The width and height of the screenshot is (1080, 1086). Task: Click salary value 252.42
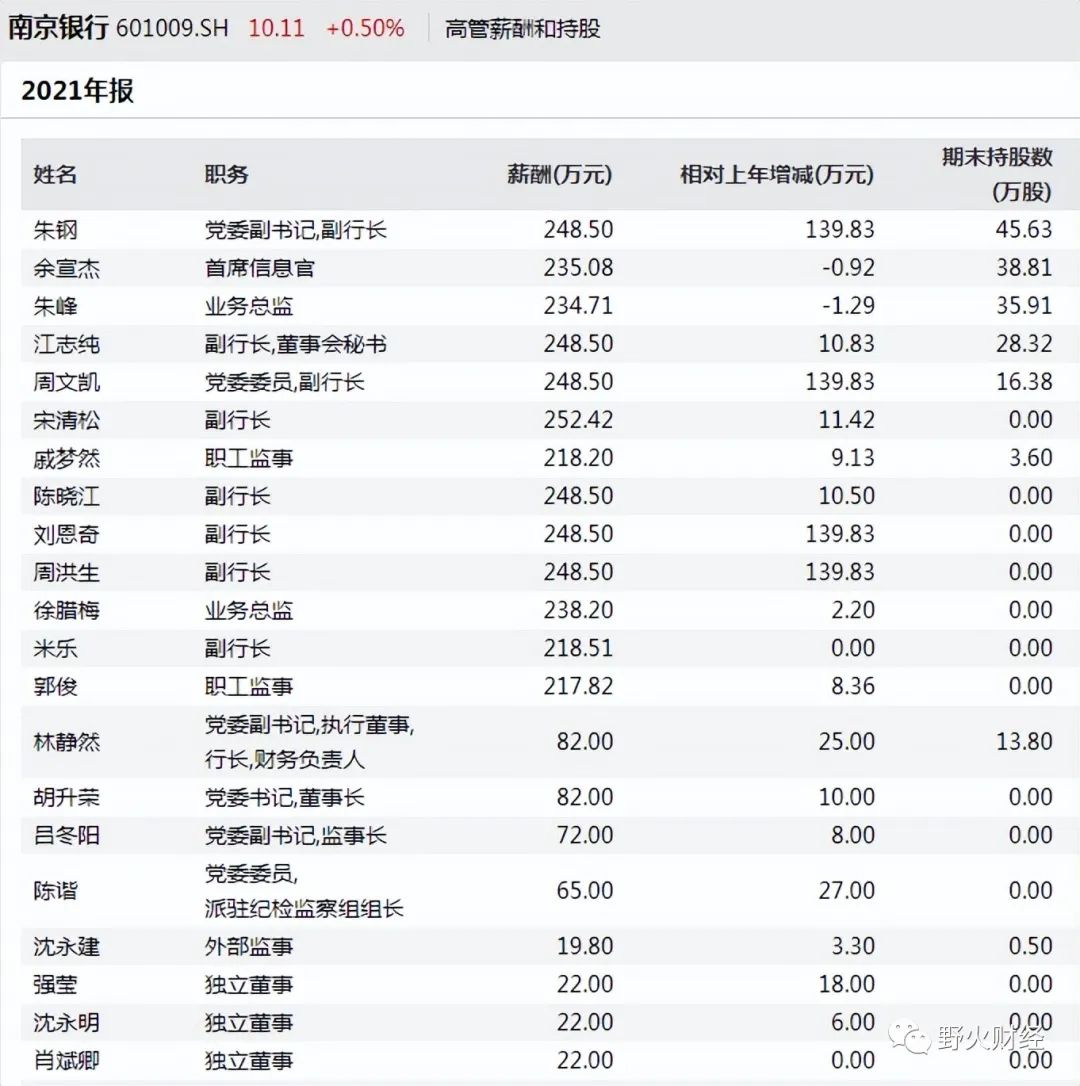(x=578, y=420)
